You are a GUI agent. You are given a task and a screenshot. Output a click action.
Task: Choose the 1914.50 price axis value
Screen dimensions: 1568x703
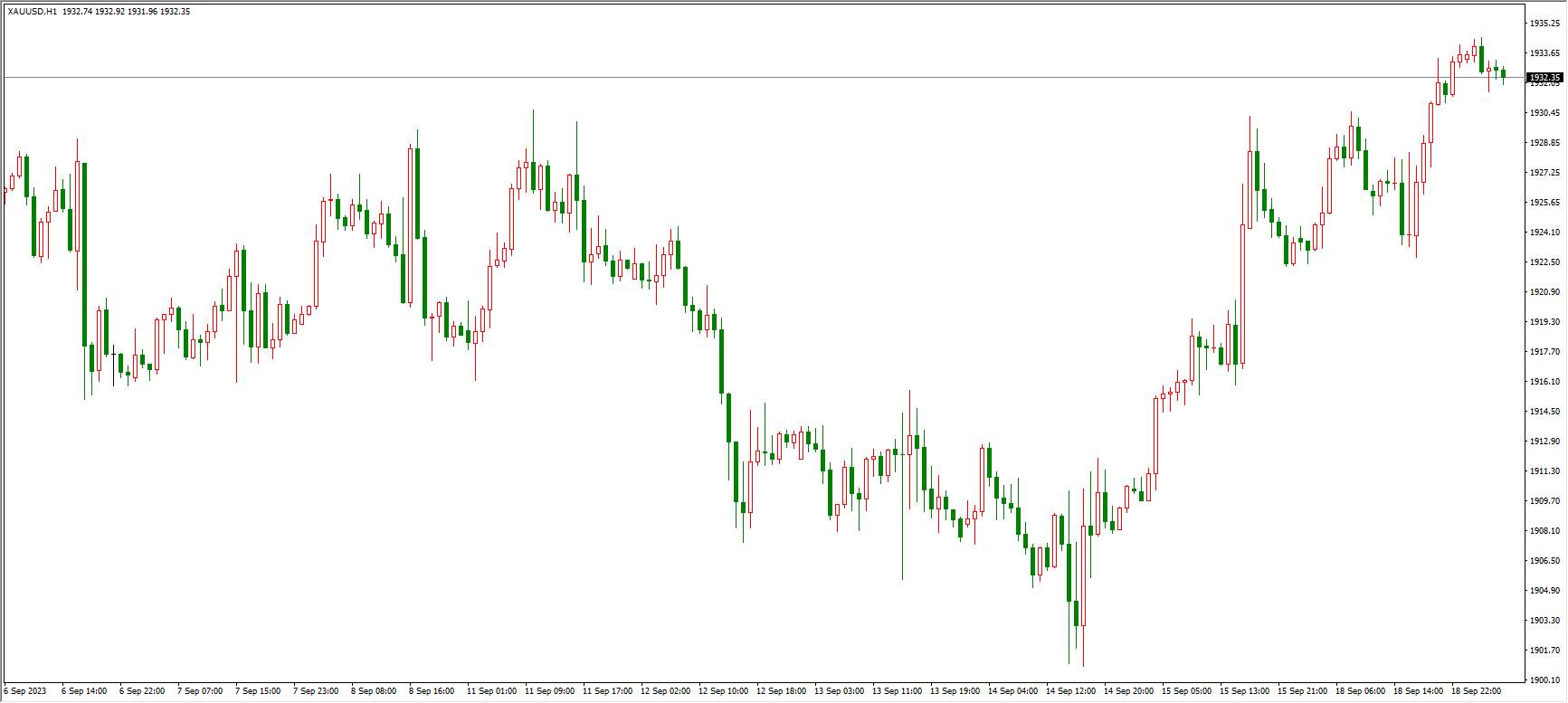tap(1544, 412)
